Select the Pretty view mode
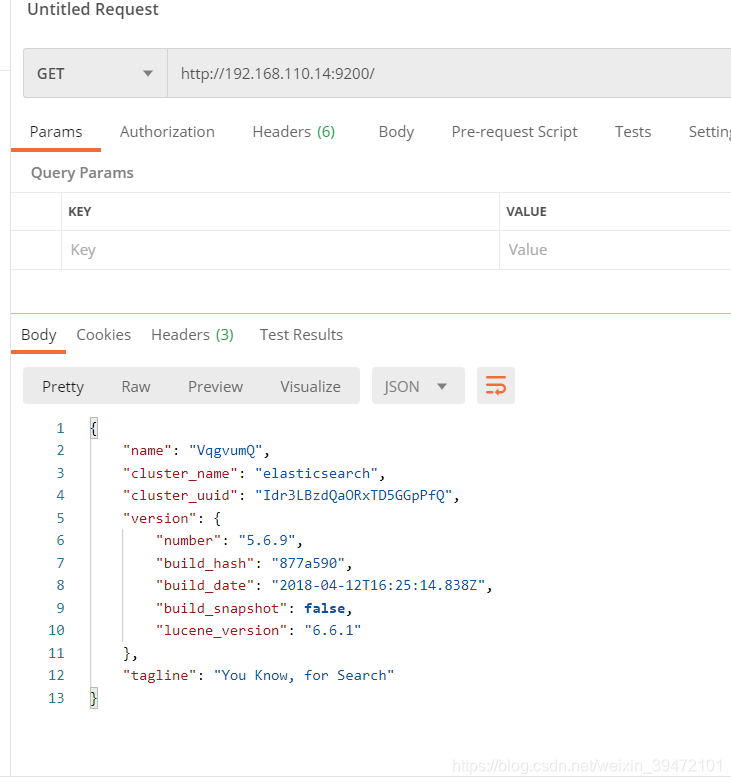Image resolution: width=731 pixels, height=784 pixels. 63,386
